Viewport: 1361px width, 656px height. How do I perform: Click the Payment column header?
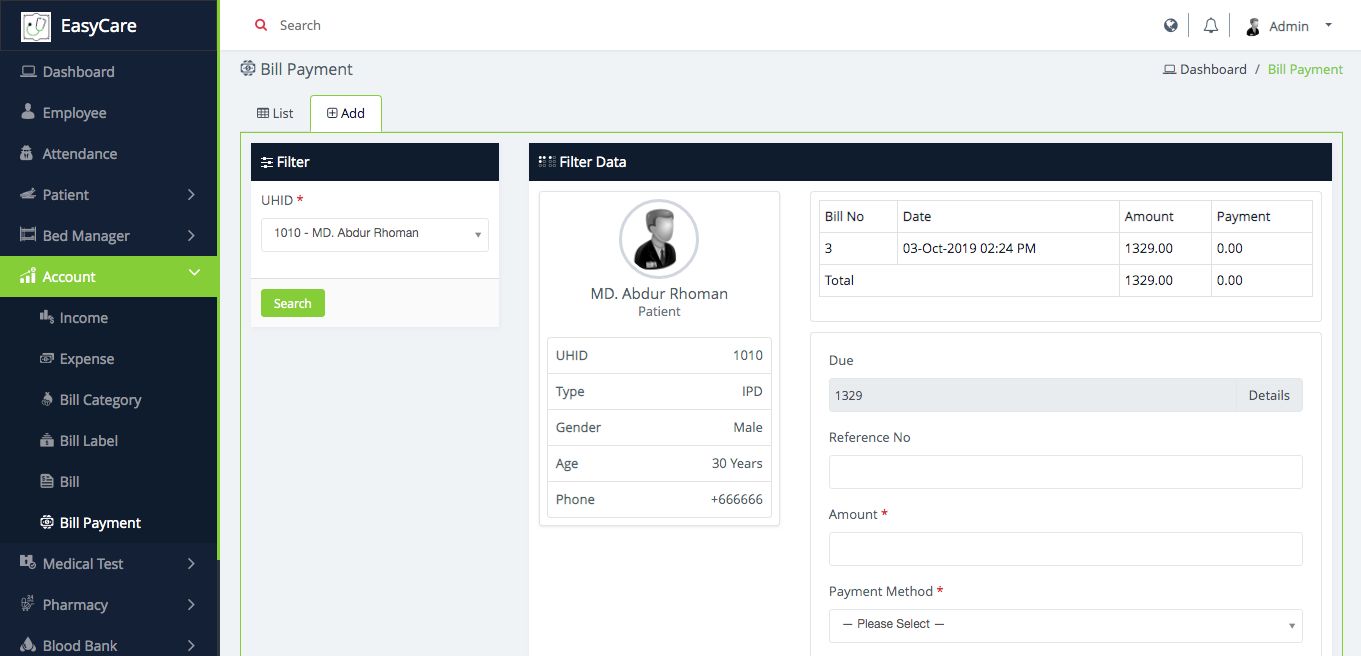[x=1243, y=216]
